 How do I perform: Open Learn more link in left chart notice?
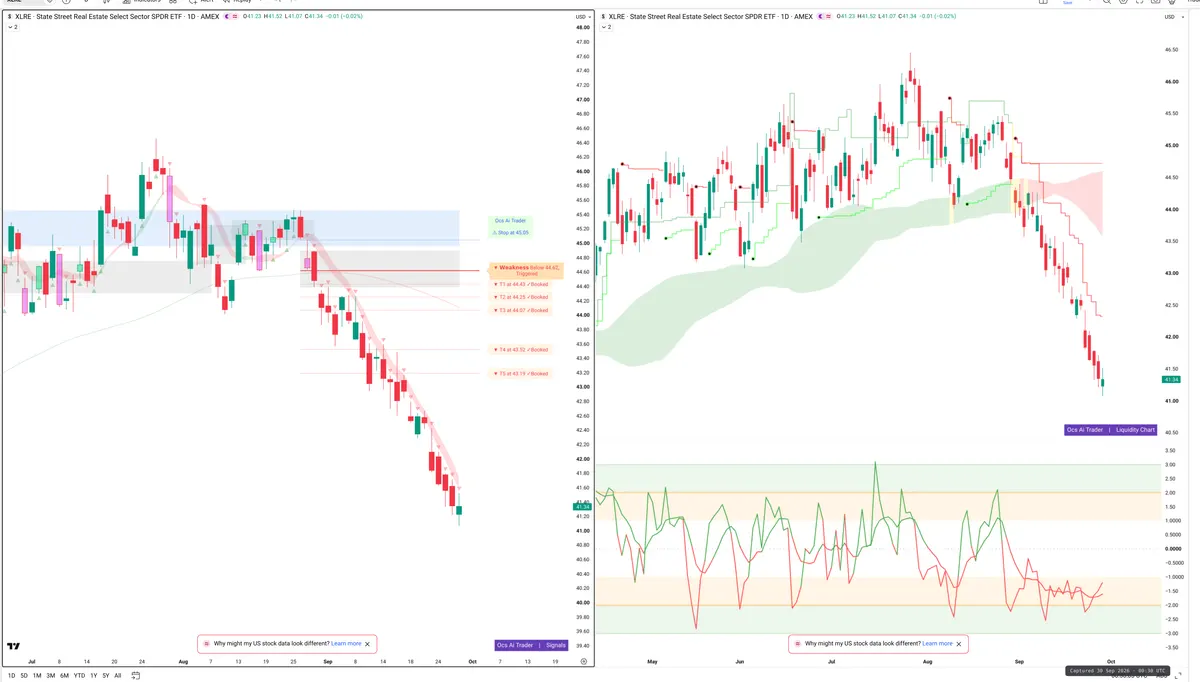click(346, 644)
